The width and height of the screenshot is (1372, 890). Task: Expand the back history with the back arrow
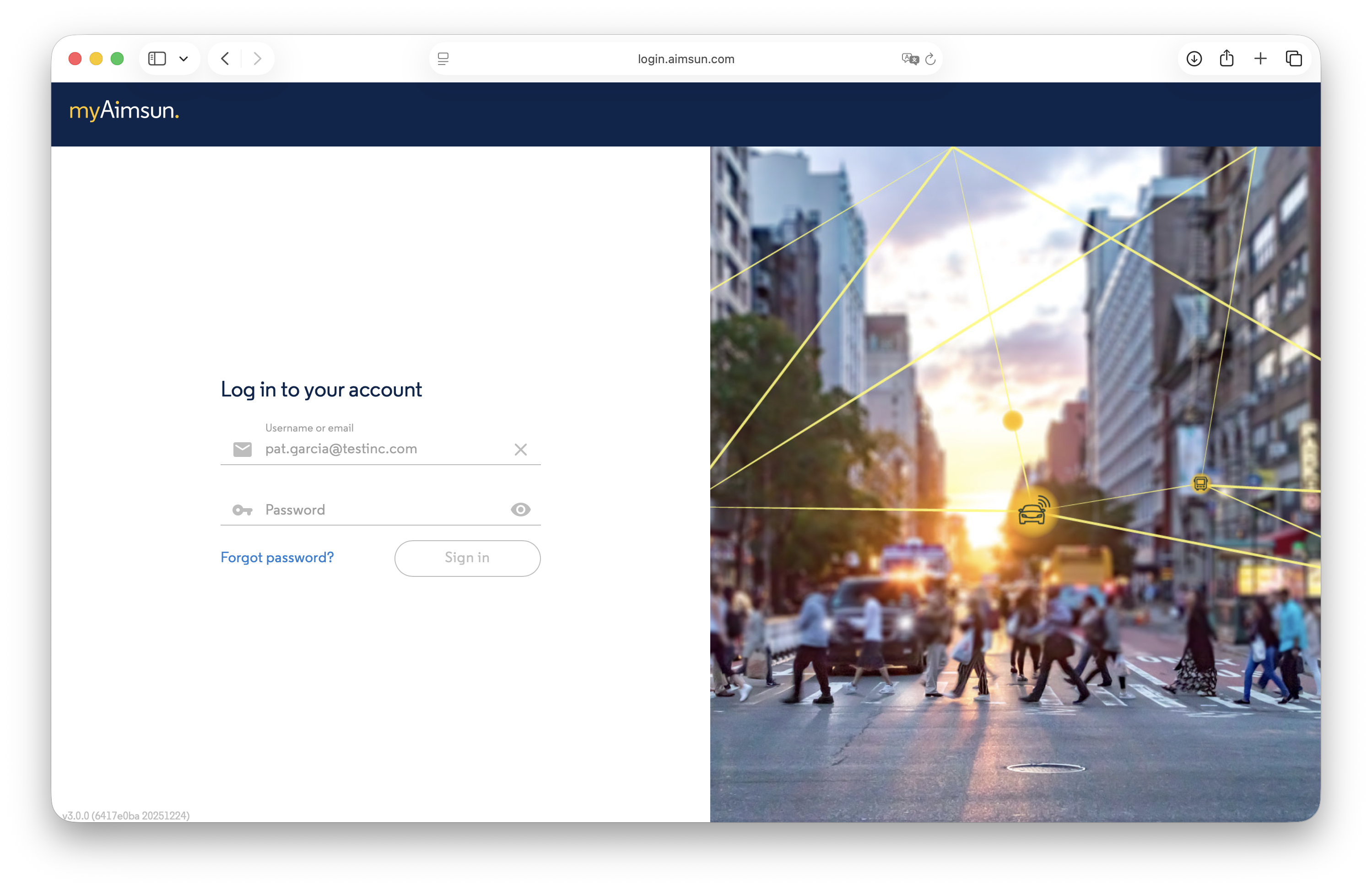pos(225,58)
